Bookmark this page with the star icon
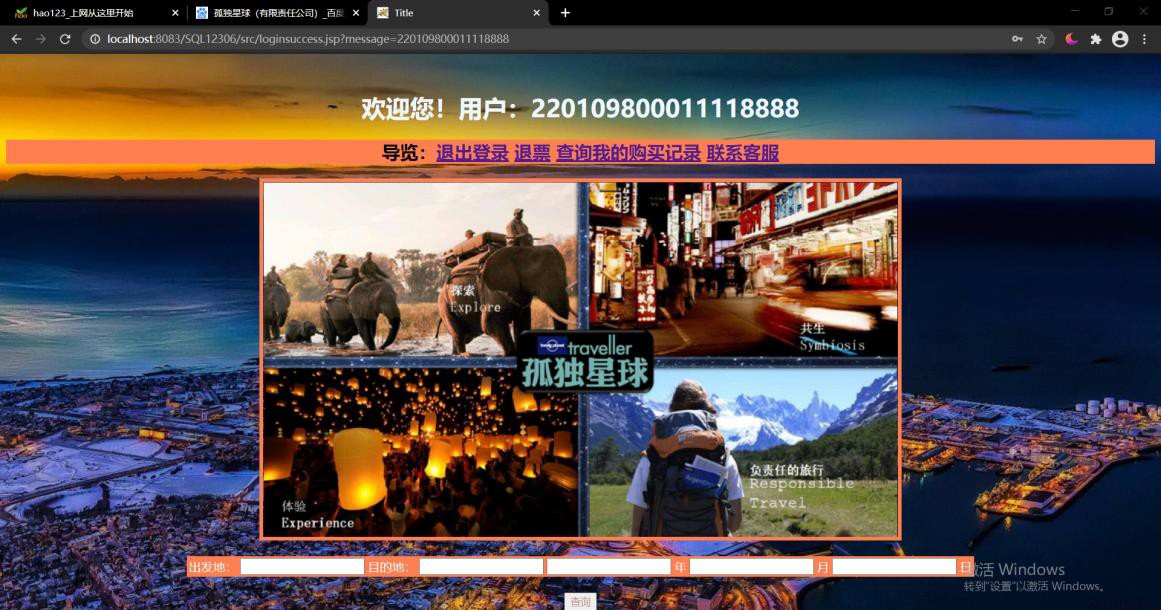The height and width of the screenshot is (610, 1161). pyautogui.click(x=1041, y=39)
